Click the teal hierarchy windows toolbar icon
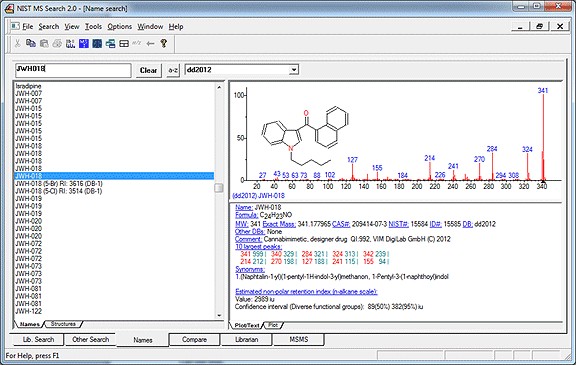This screenshot has height=365, width=576. pos(110,44)
